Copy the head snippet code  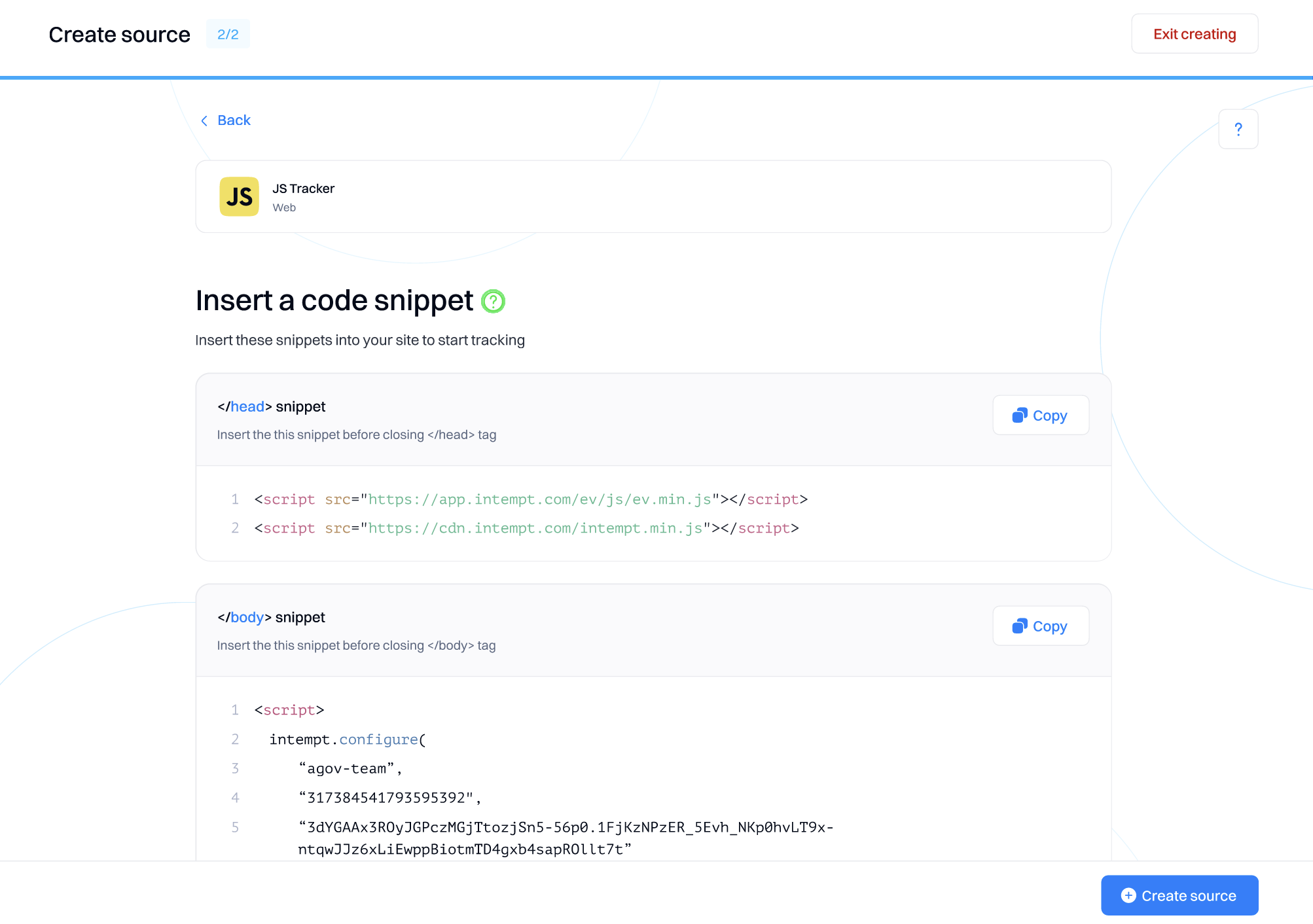pos(1041,416)
